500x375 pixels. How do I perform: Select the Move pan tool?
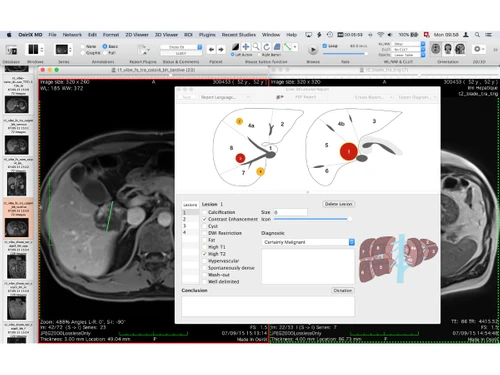coord(246,47)
